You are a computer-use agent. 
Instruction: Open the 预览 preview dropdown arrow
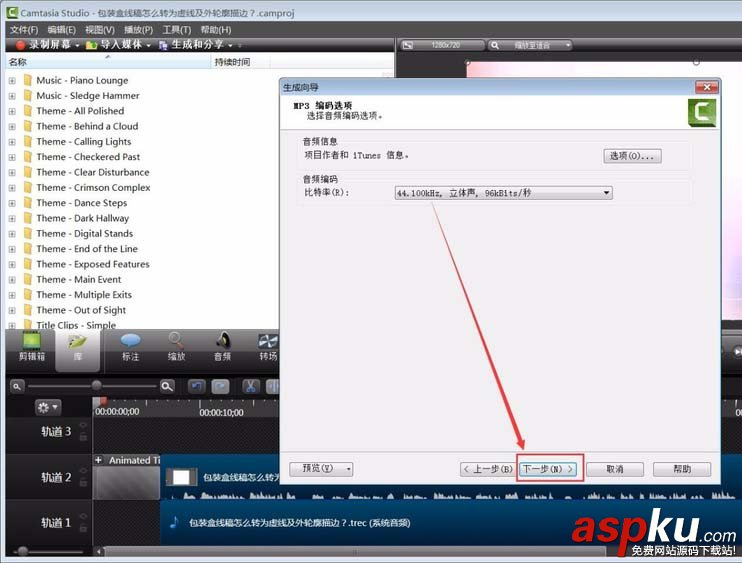click(348, 469)
